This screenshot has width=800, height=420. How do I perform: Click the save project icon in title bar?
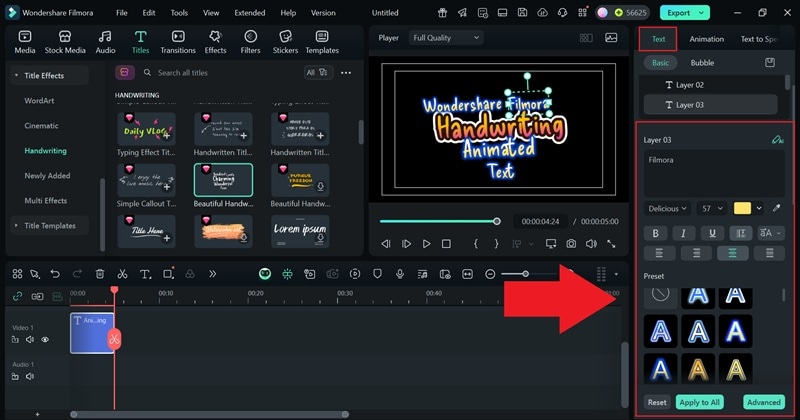click(522, 13)
